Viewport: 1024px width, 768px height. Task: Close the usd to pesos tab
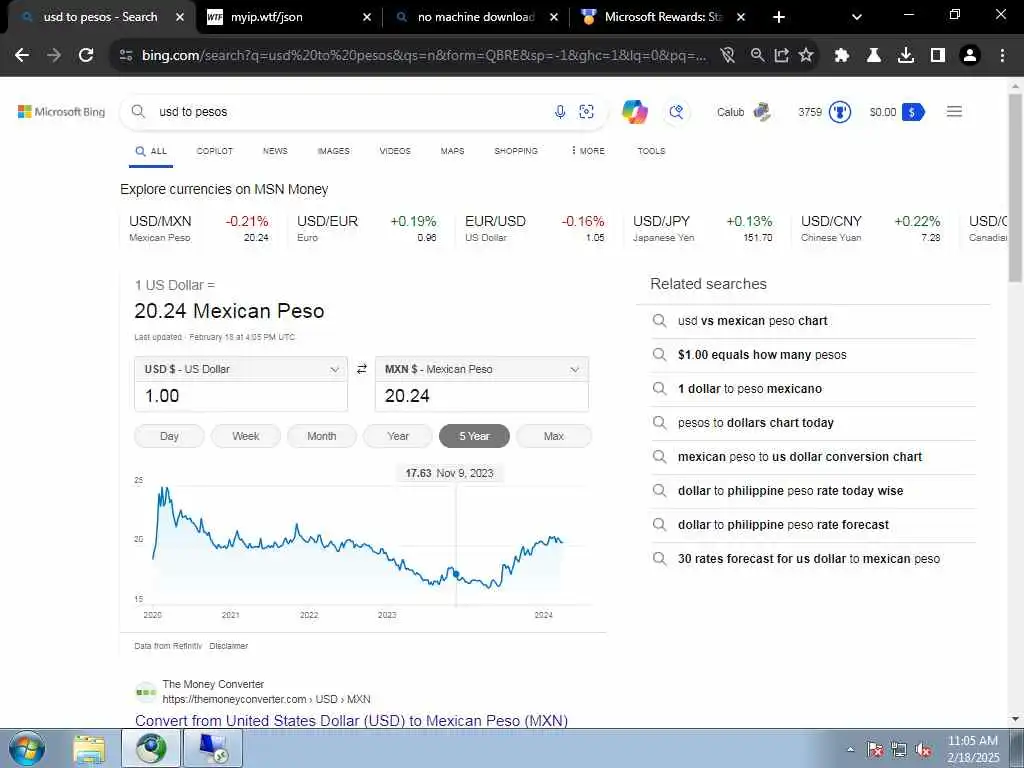(x=180, y=17)
